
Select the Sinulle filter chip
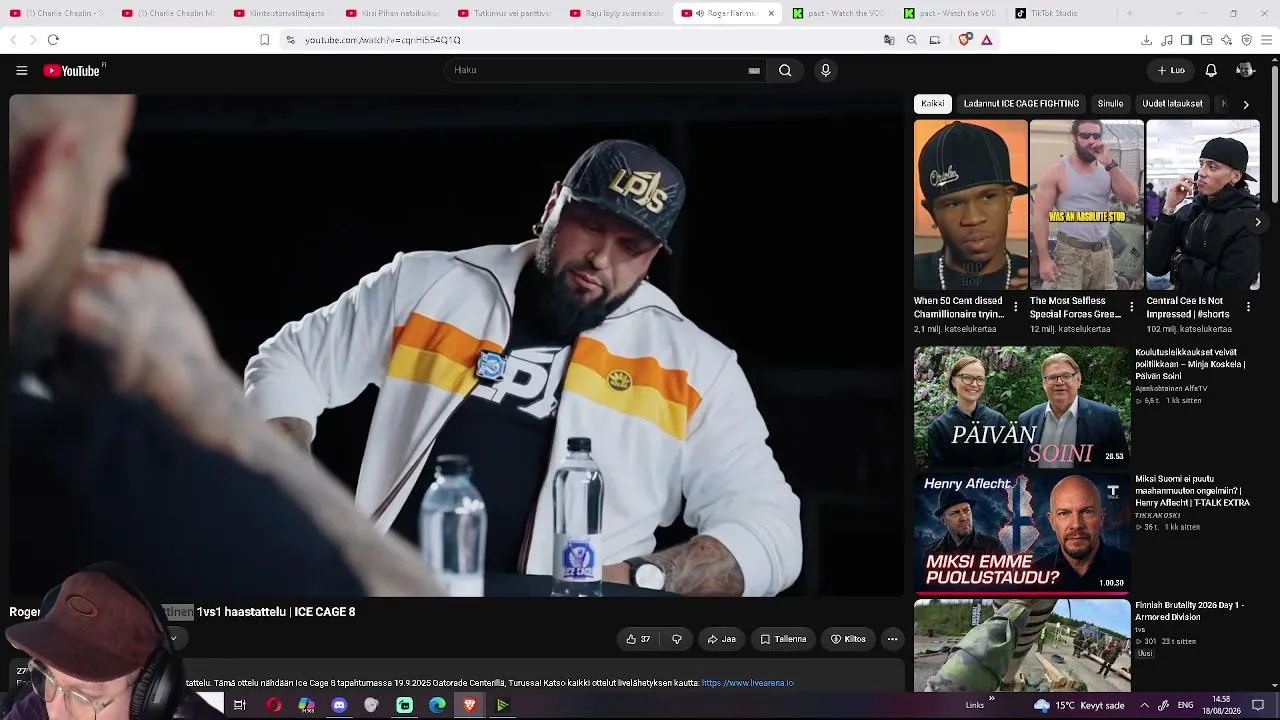click(x=1110, y=104)
